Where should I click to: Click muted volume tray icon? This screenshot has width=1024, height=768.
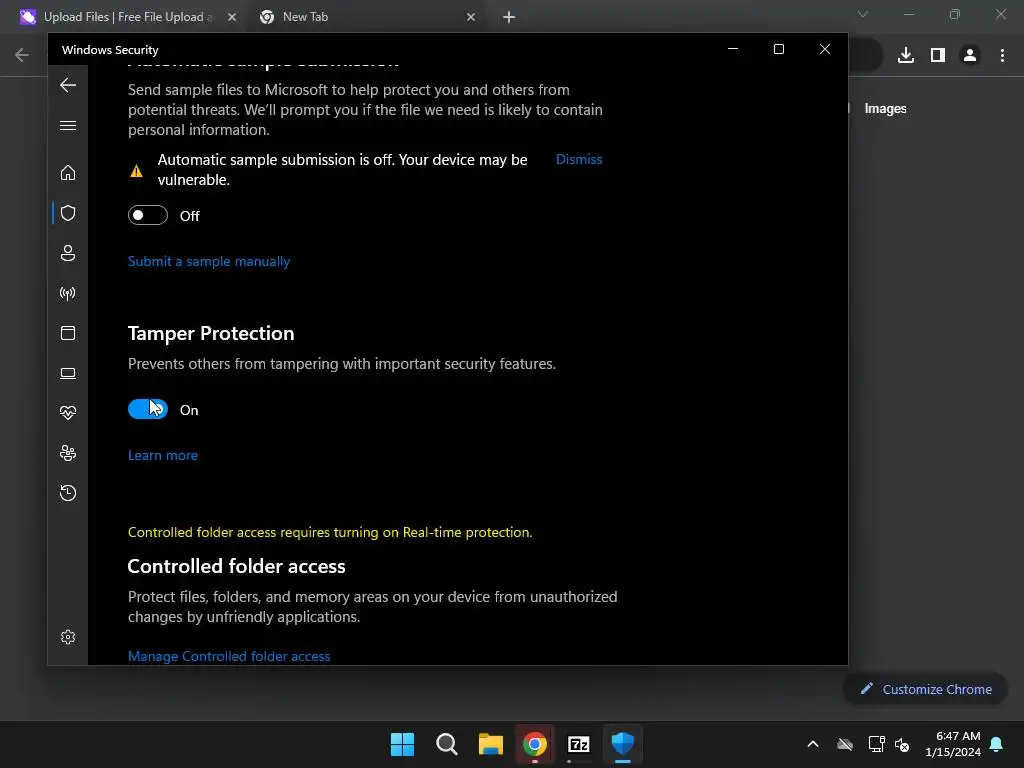tap(902, 744)
